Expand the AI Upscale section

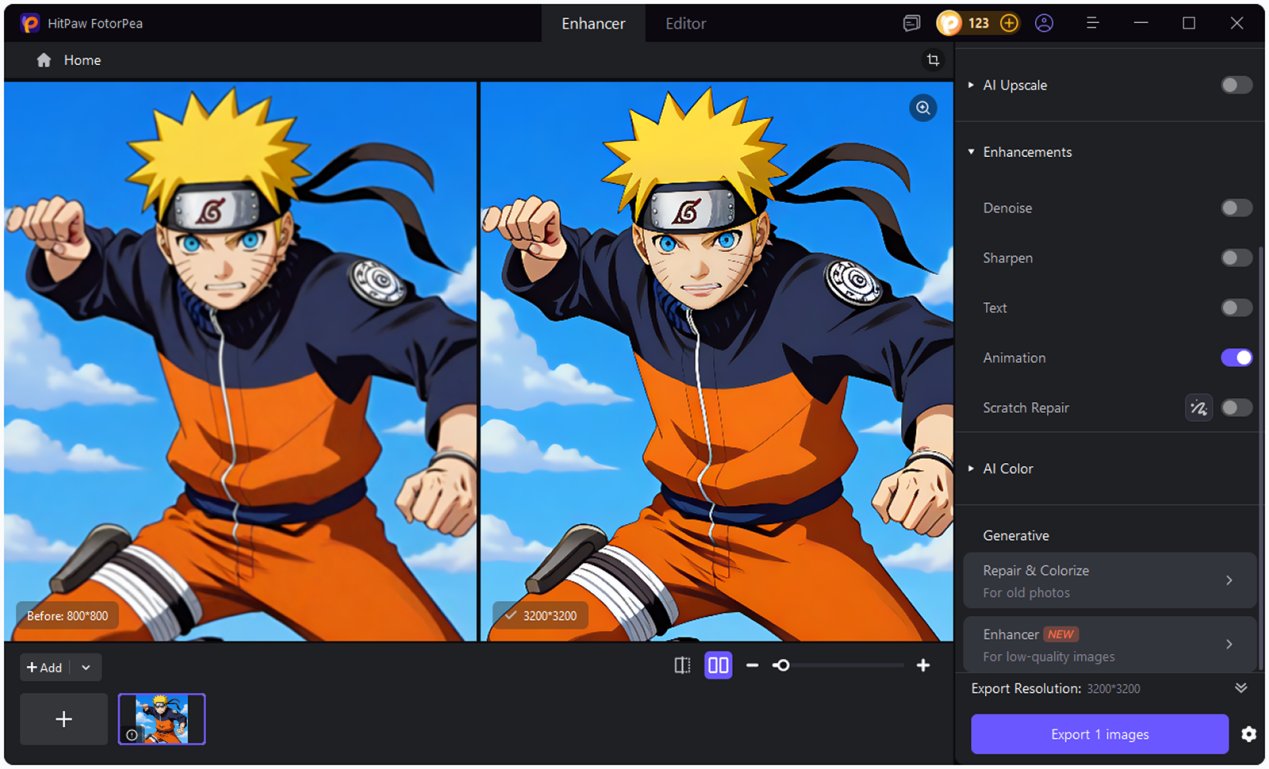[x=971, y=85]
